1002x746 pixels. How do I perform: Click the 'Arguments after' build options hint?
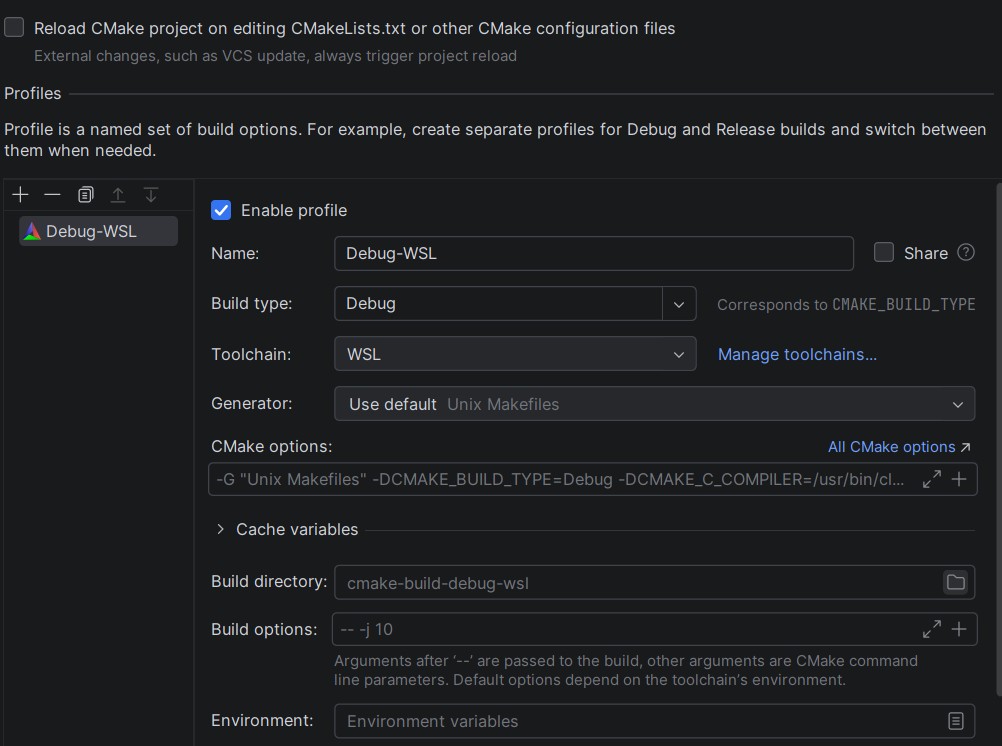pyautogui.click(x=626, y=670)
